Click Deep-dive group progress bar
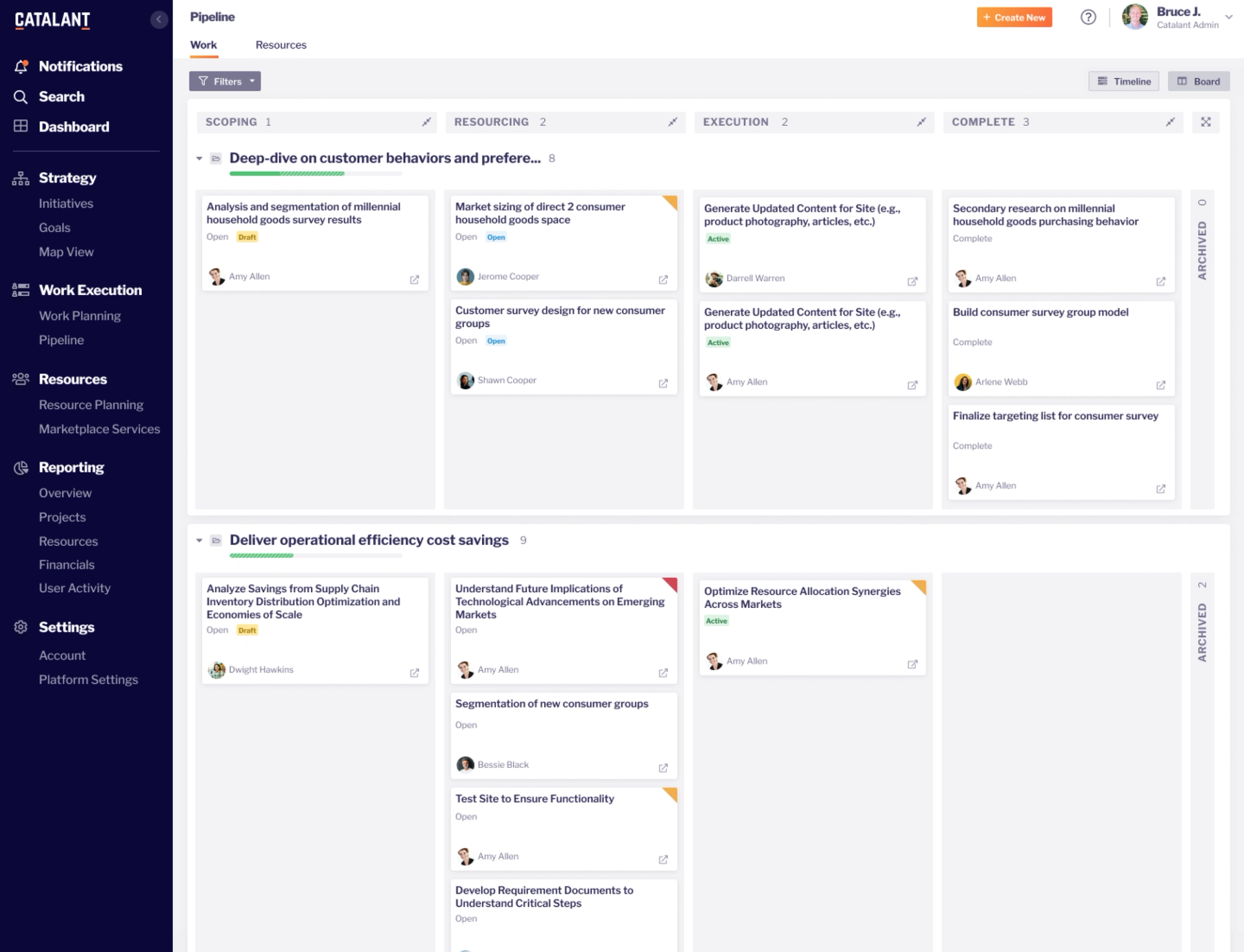1244x952 pixels. (315, 174)
